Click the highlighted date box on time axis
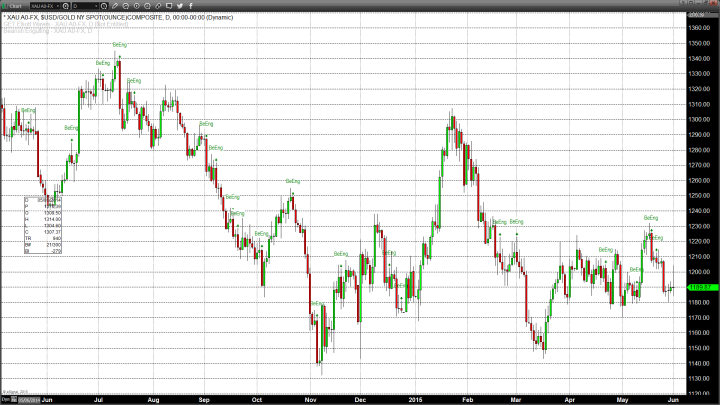Viewport: 720px width, 405px height. 29,400
